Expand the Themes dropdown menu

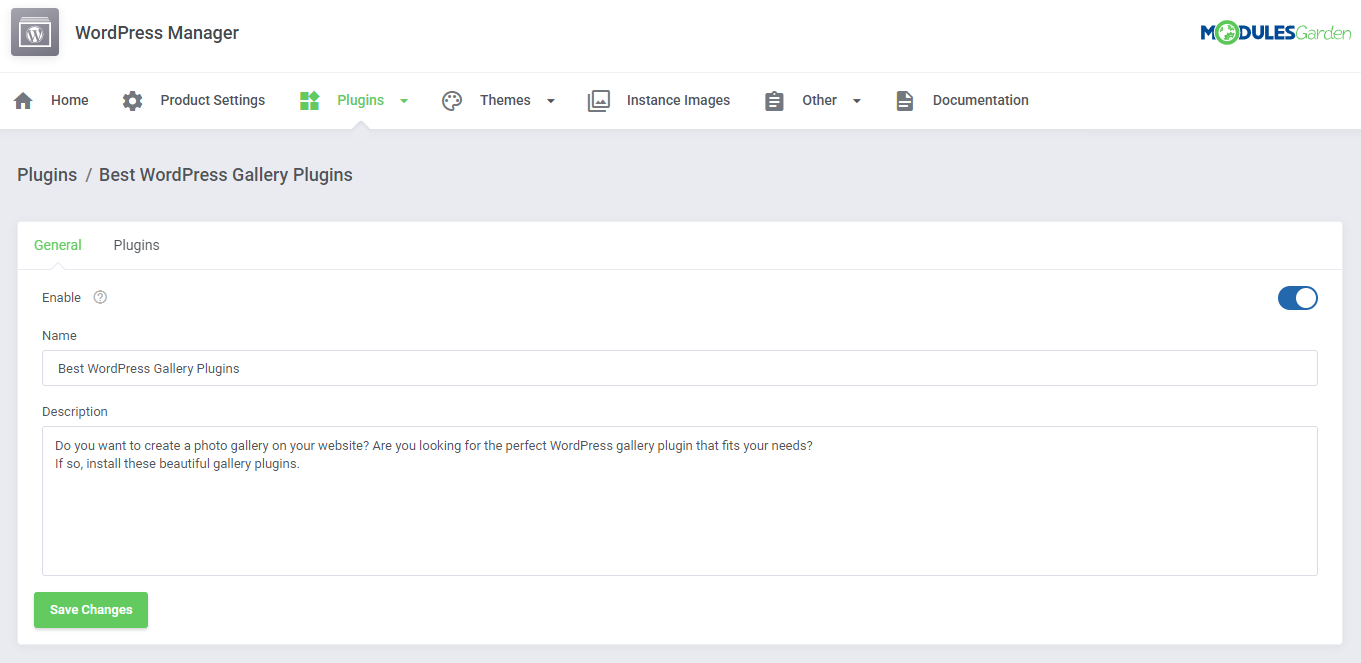coord(550,100)
